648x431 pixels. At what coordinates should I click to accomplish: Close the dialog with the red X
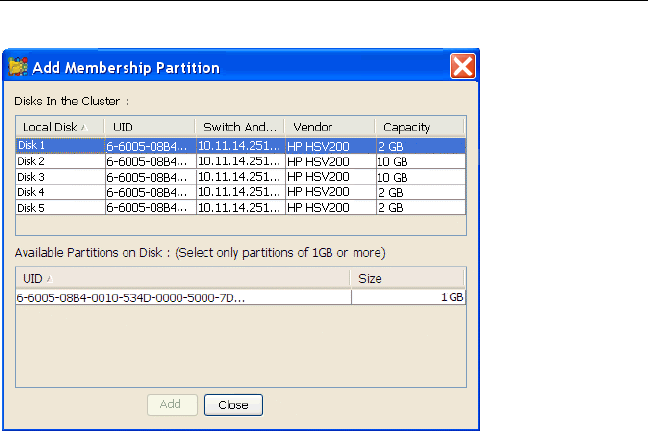coord(461,68)
